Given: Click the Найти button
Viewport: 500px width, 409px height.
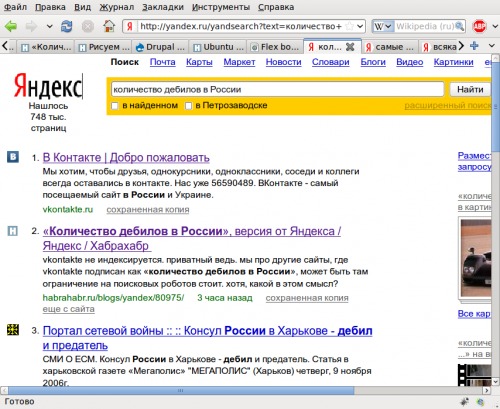Looking at the screenshot, I should click(x=470, y=89).
